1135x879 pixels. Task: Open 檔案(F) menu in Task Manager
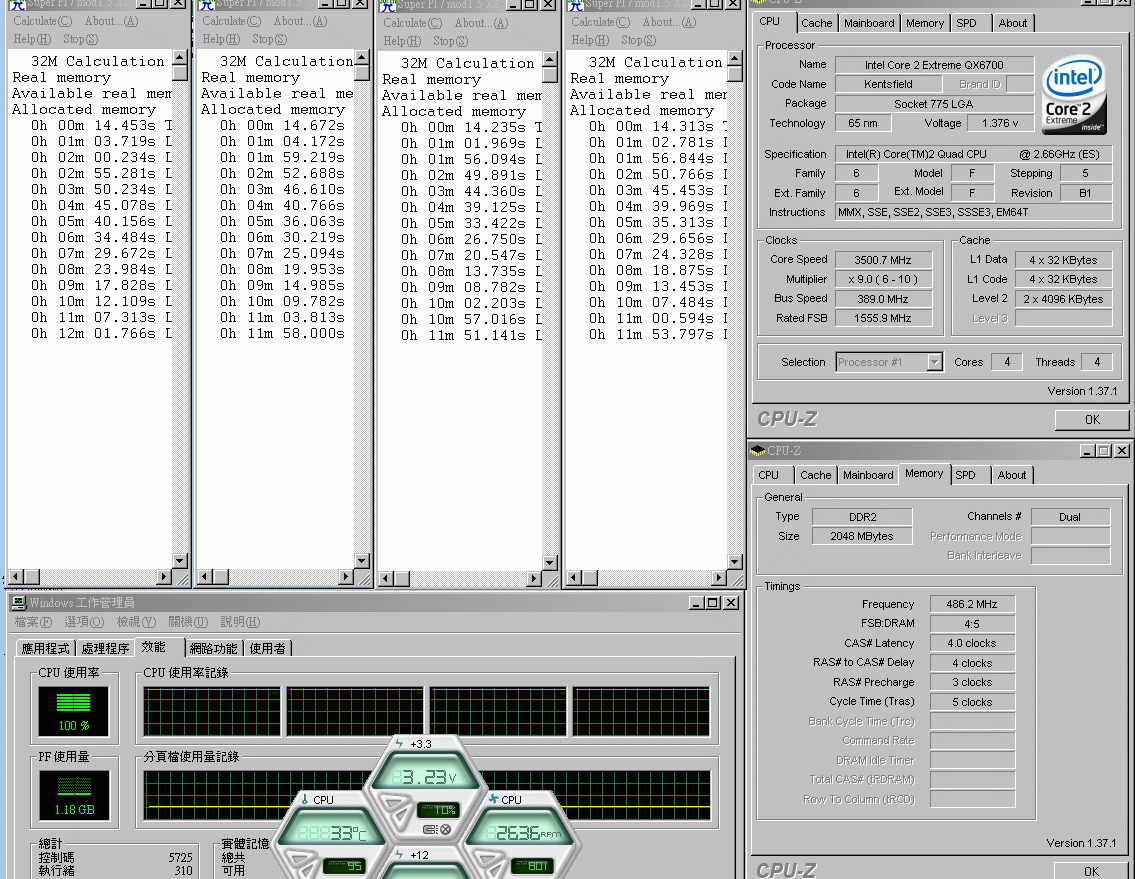point(33,622)
